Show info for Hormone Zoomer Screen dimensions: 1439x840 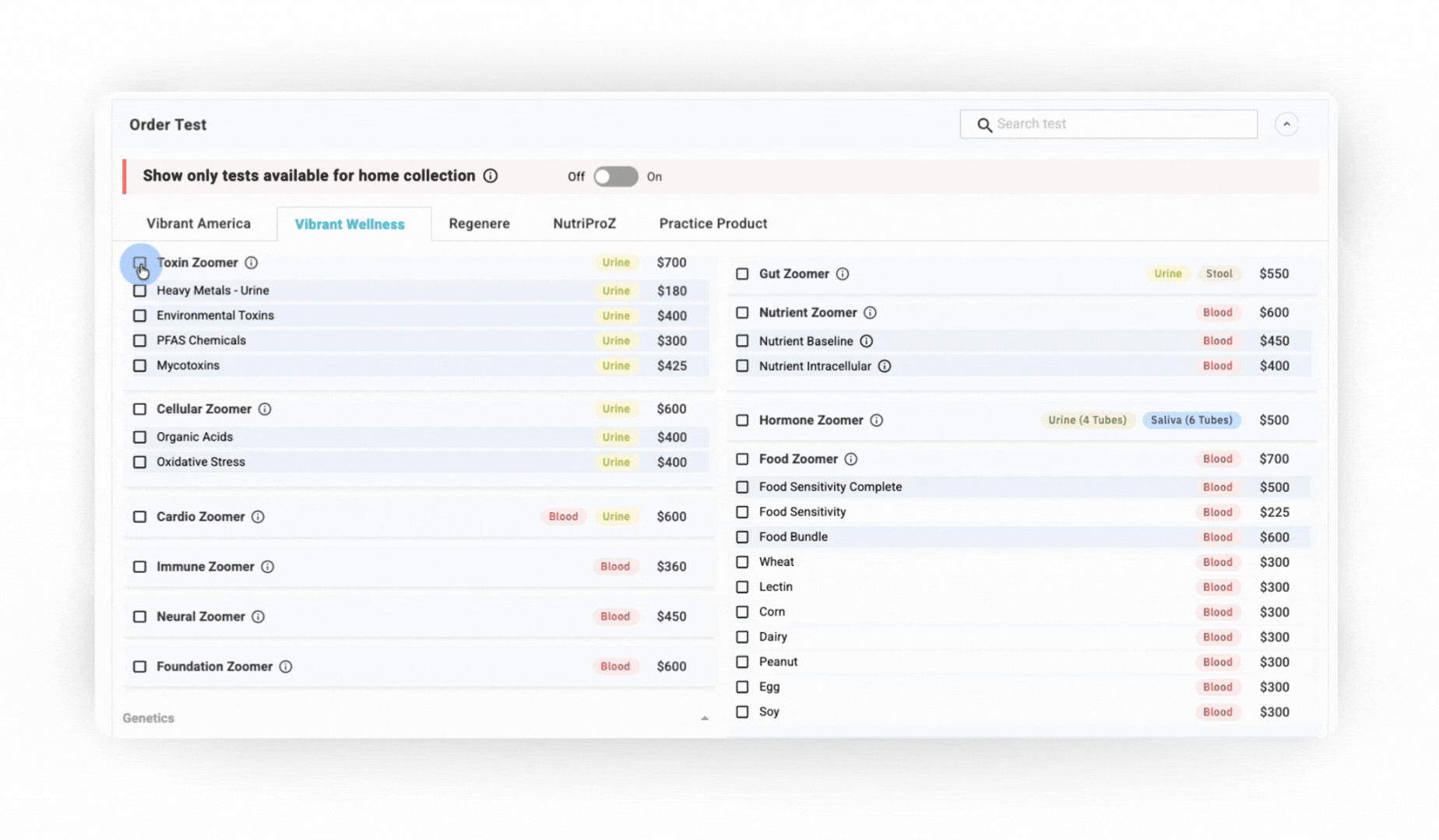pyautogui.click(x=877, y=420)
